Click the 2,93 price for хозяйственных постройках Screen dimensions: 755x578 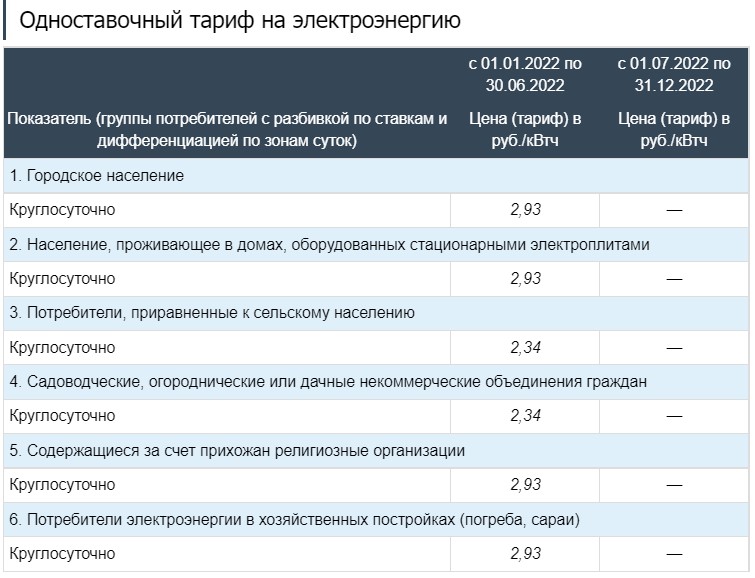pyautogui.click(x=525, y=554)
